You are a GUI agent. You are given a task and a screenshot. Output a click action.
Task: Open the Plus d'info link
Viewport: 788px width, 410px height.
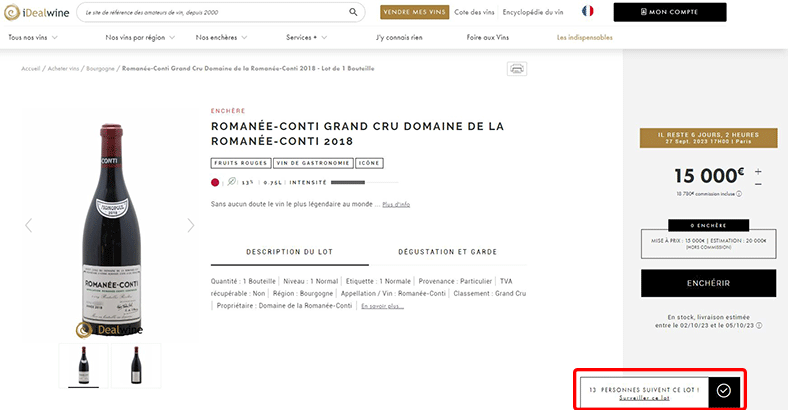pos(396,204)
